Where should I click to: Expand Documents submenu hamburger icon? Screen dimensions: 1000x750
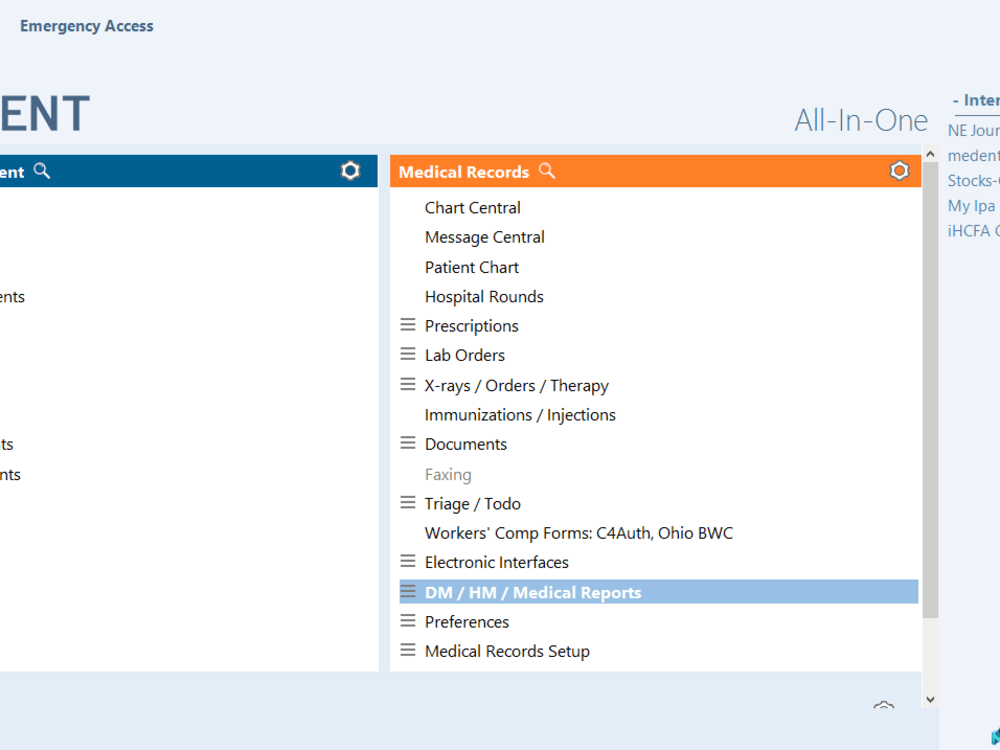pos(408,443)
